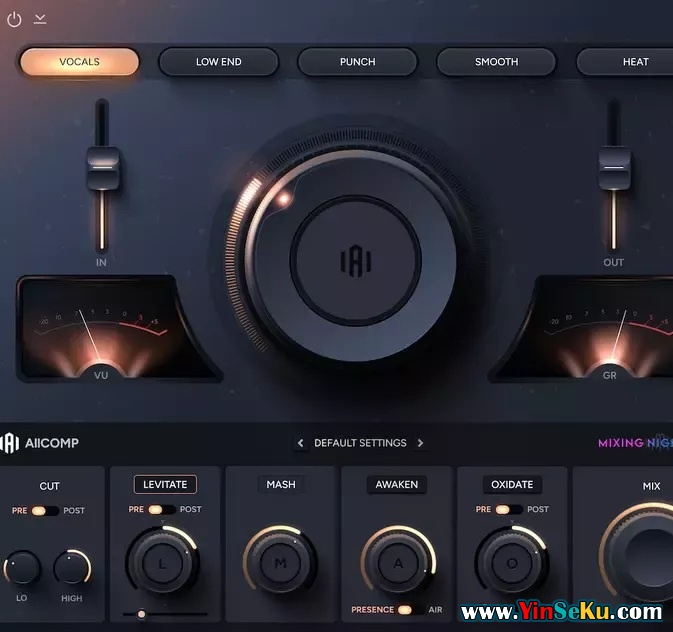Click the power bypass icon
Screen dimensions: 673x632
[14, 19]
